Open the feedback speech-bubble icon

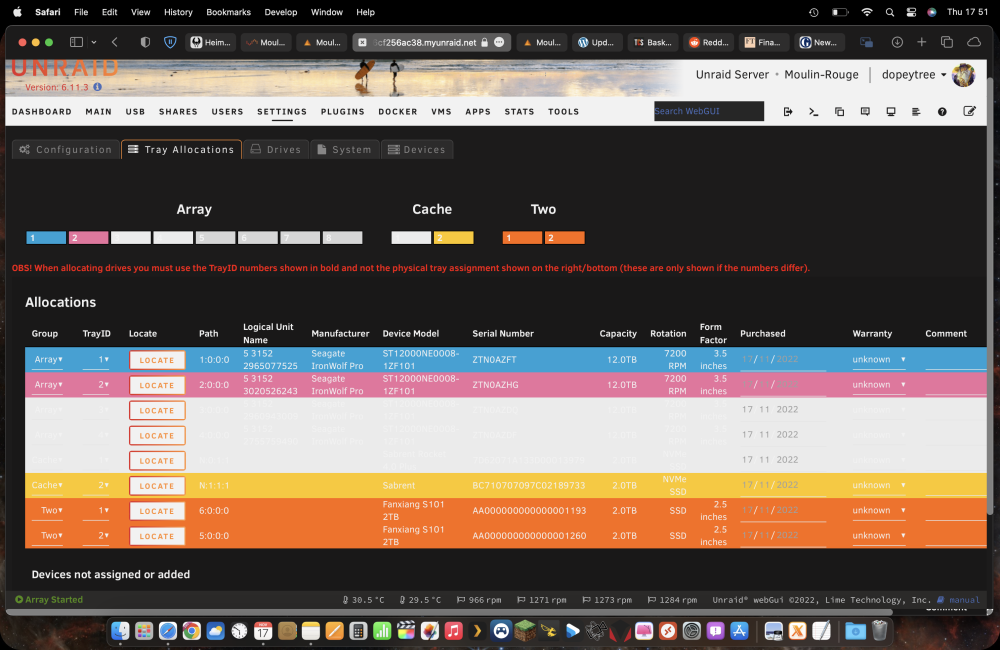click(865, 112)
